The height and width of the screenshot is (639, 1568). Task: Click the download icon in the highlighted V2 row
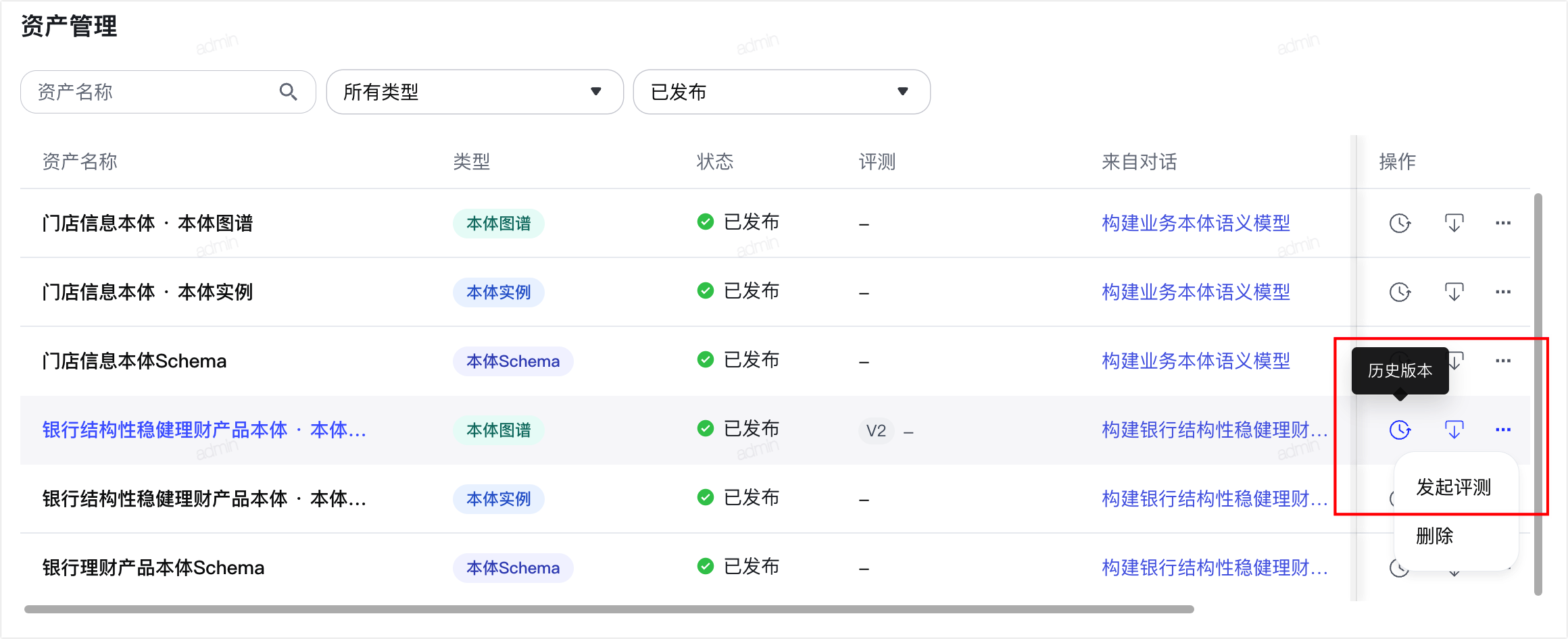pyautogui.click(x=1454, y=430)
